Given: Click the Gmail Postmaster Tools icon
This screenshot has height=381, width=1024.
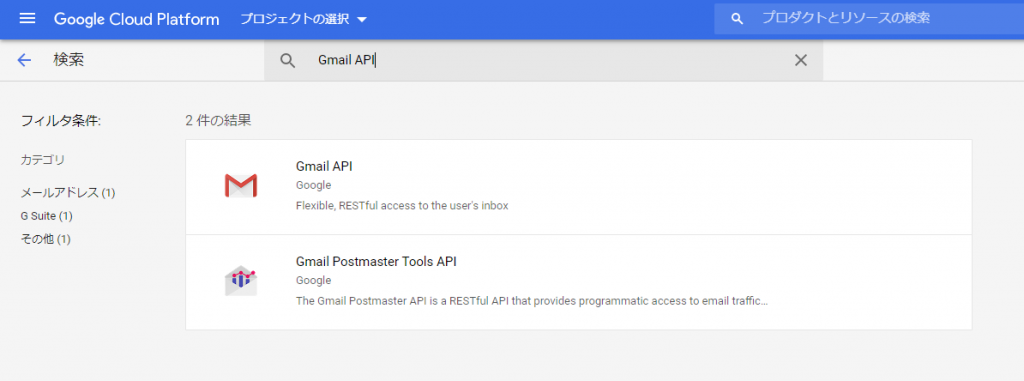Looking at the screenshot, I should [240, 280].
